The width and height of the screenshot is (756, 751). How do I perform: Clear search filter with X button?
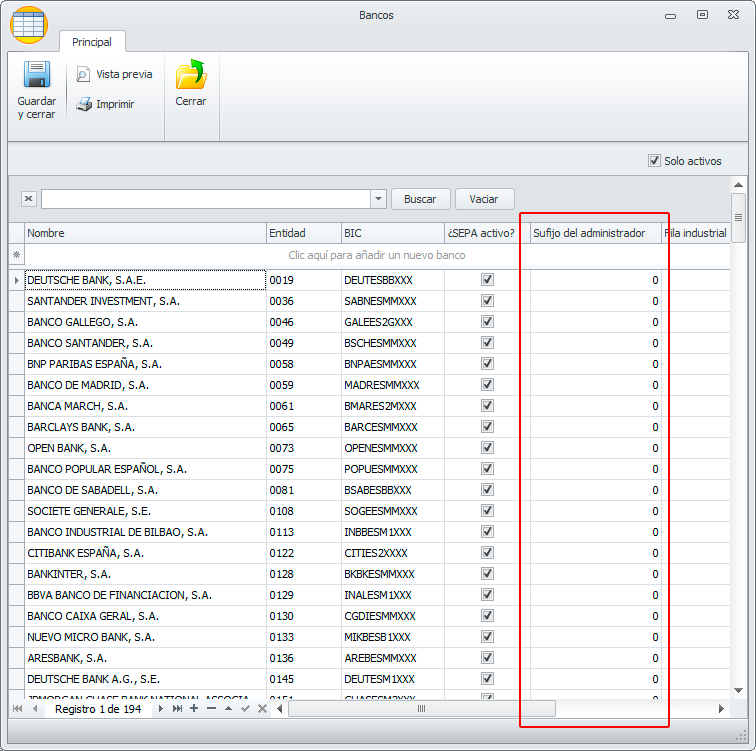pos(28,199)
